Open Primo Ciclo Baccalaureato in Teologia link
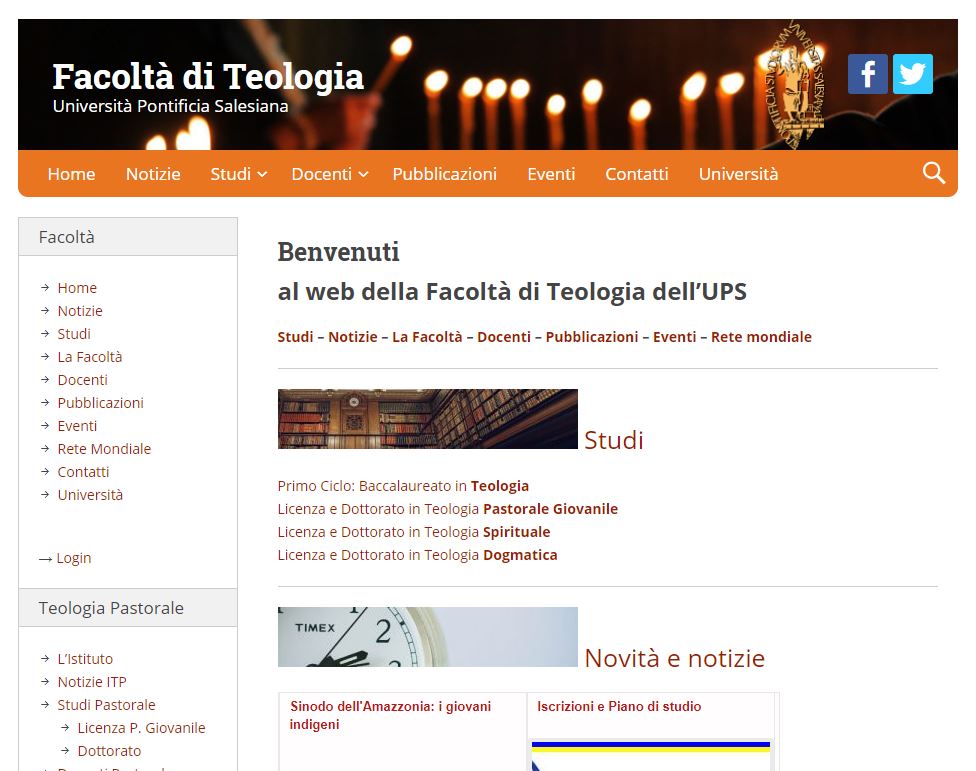The width and height of the screenshot is (976, 771). [403, 486]
